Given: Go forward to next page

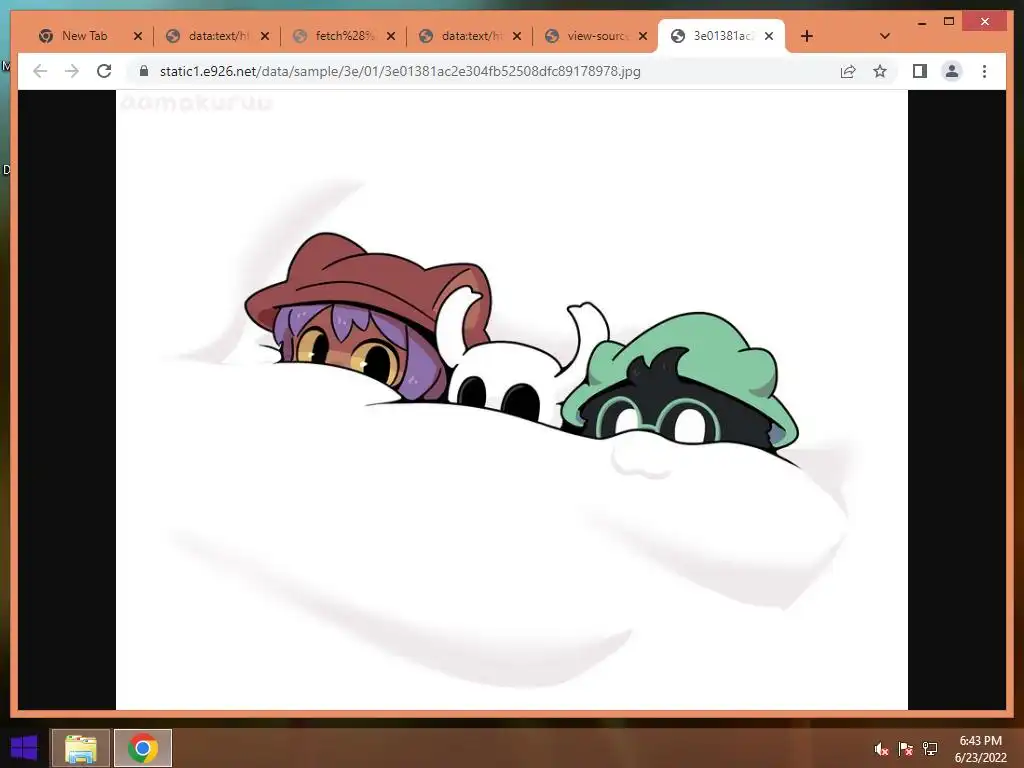Looking at the screenshot, I should coord(72,71).
